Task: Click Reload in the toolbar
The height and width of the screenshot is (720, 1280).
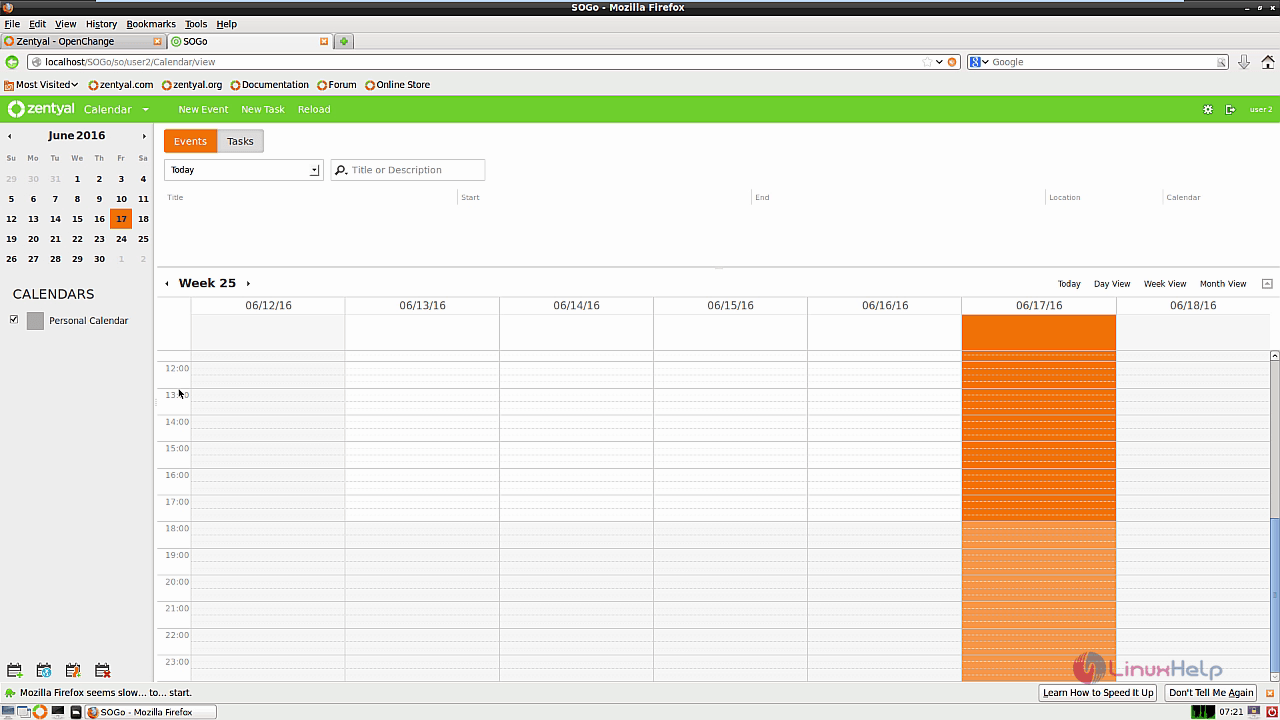Action: pos(314,109)
